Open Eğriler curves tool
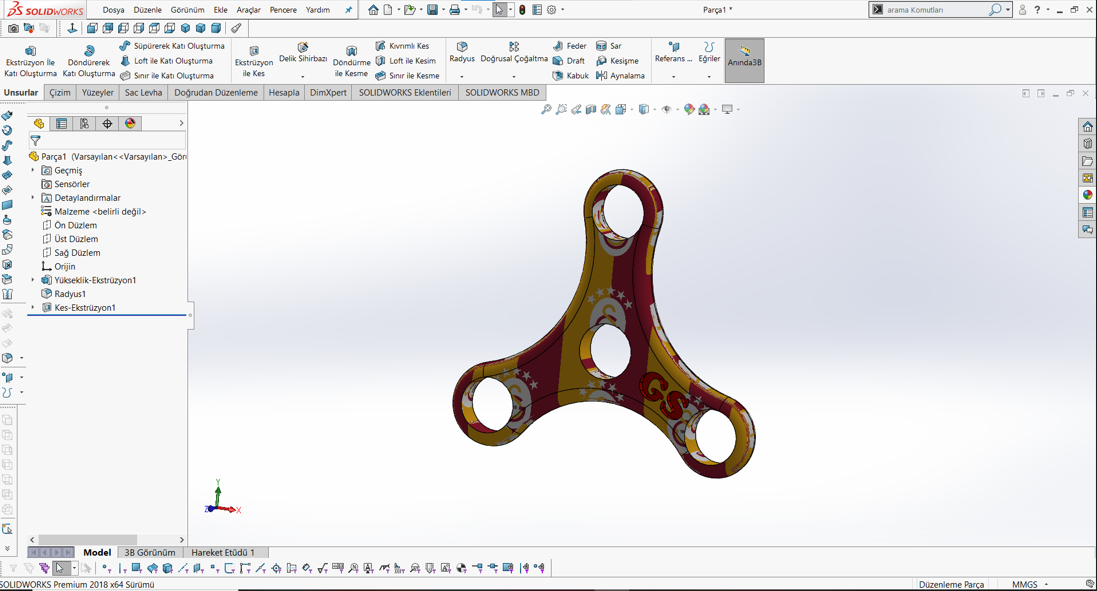Image resolution: width=1097 pixels, height=591 pixels. click(x=709, y=52)
